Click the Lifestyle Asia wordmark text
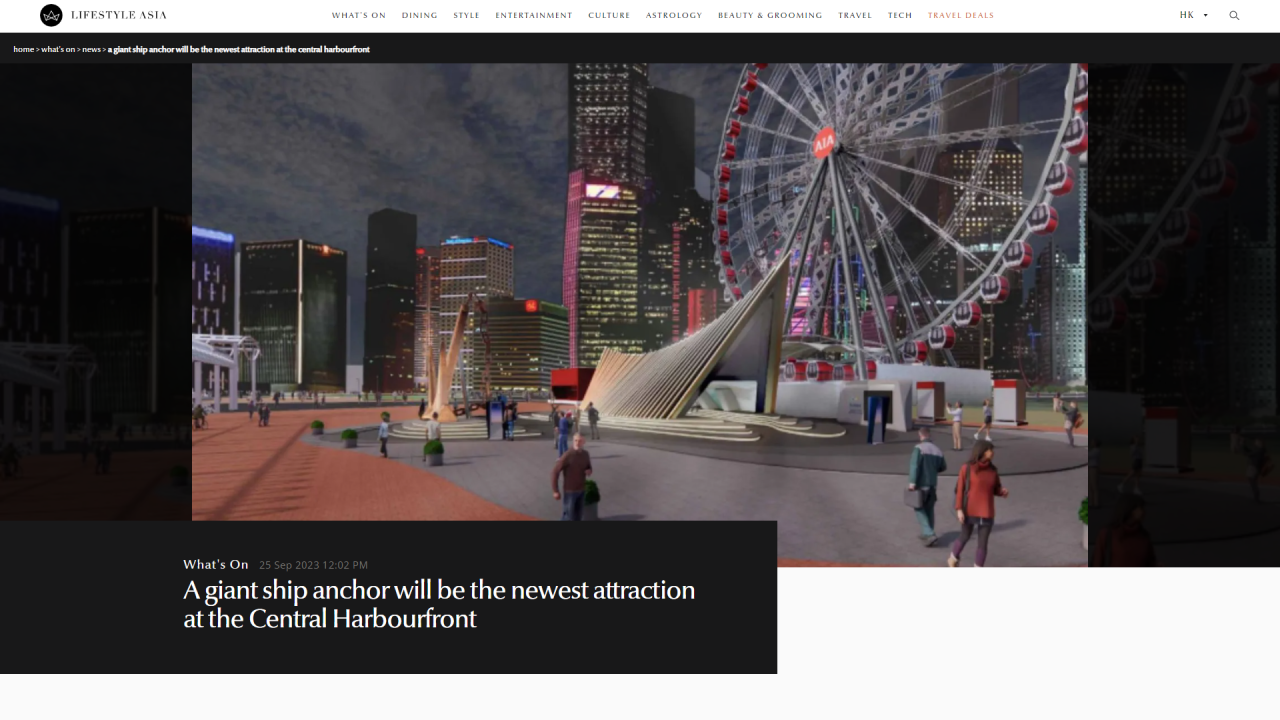The width and height of the screenshot is (1280, 720). (x=119, y=16)
